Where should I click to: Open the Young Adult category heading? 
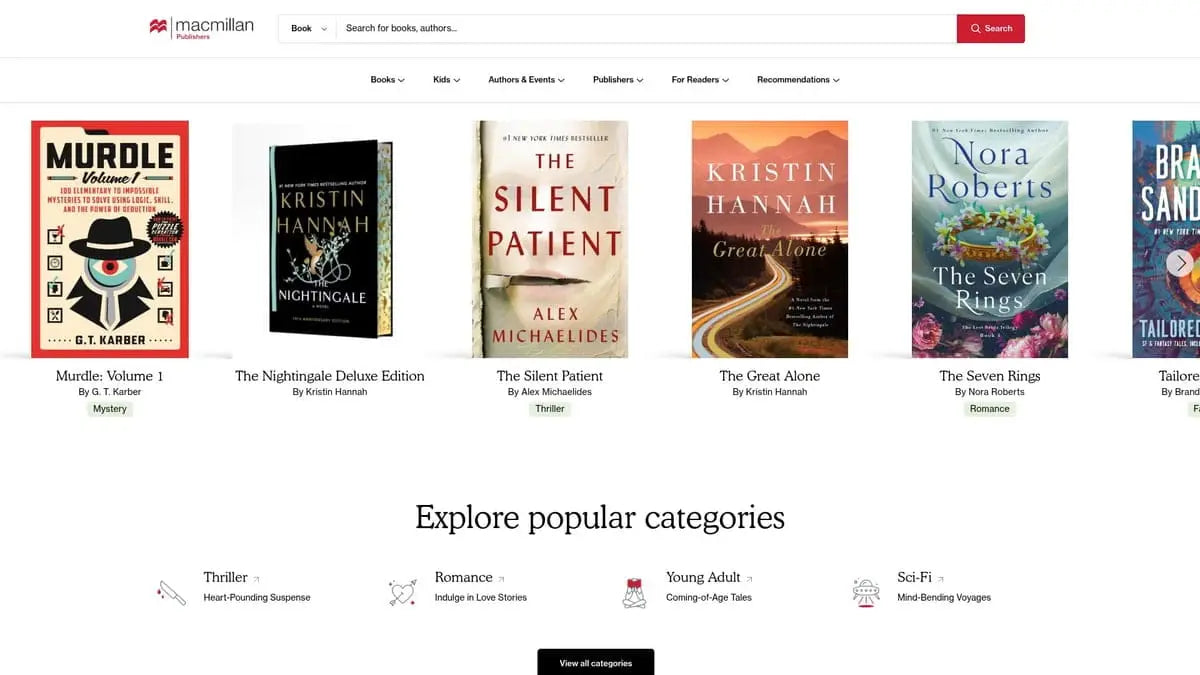click(x=703, y=577)
